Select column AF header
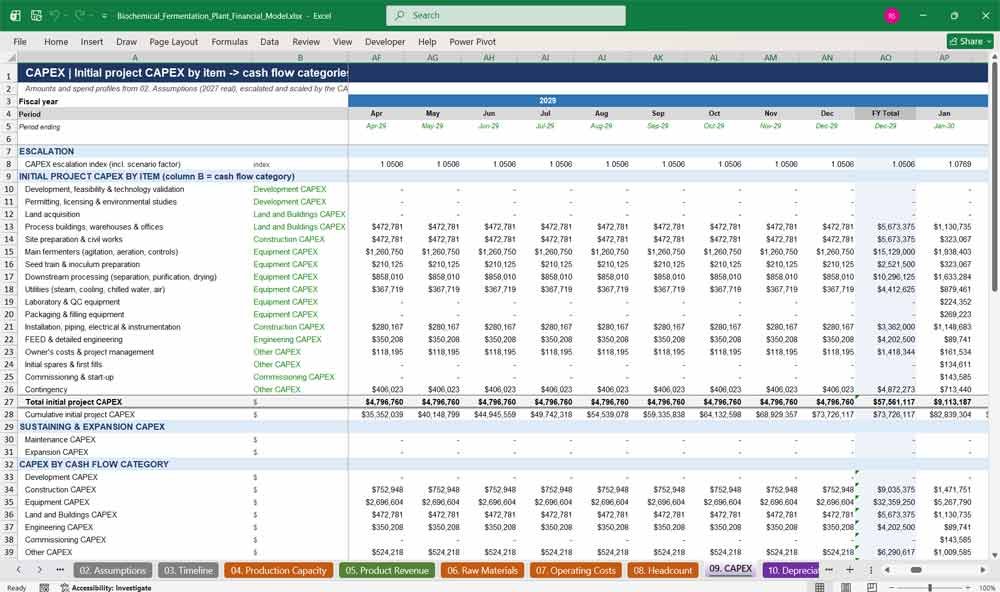Viewport: 1000px width, 592px height. (x=376, y=57)
